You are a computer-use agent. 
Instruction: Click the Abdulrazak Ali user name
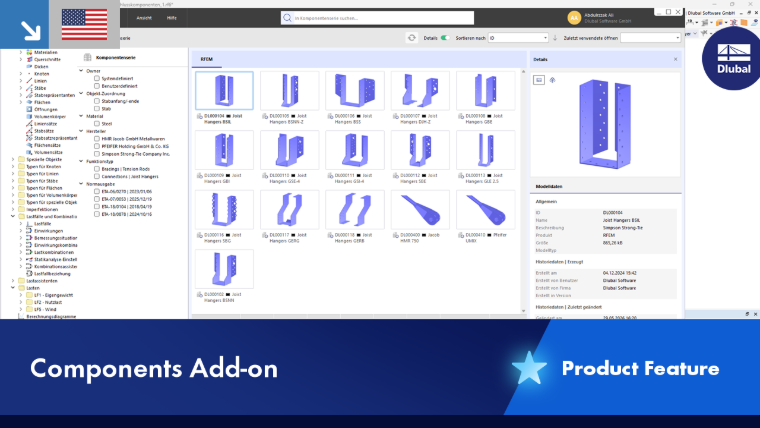(599, 15)
